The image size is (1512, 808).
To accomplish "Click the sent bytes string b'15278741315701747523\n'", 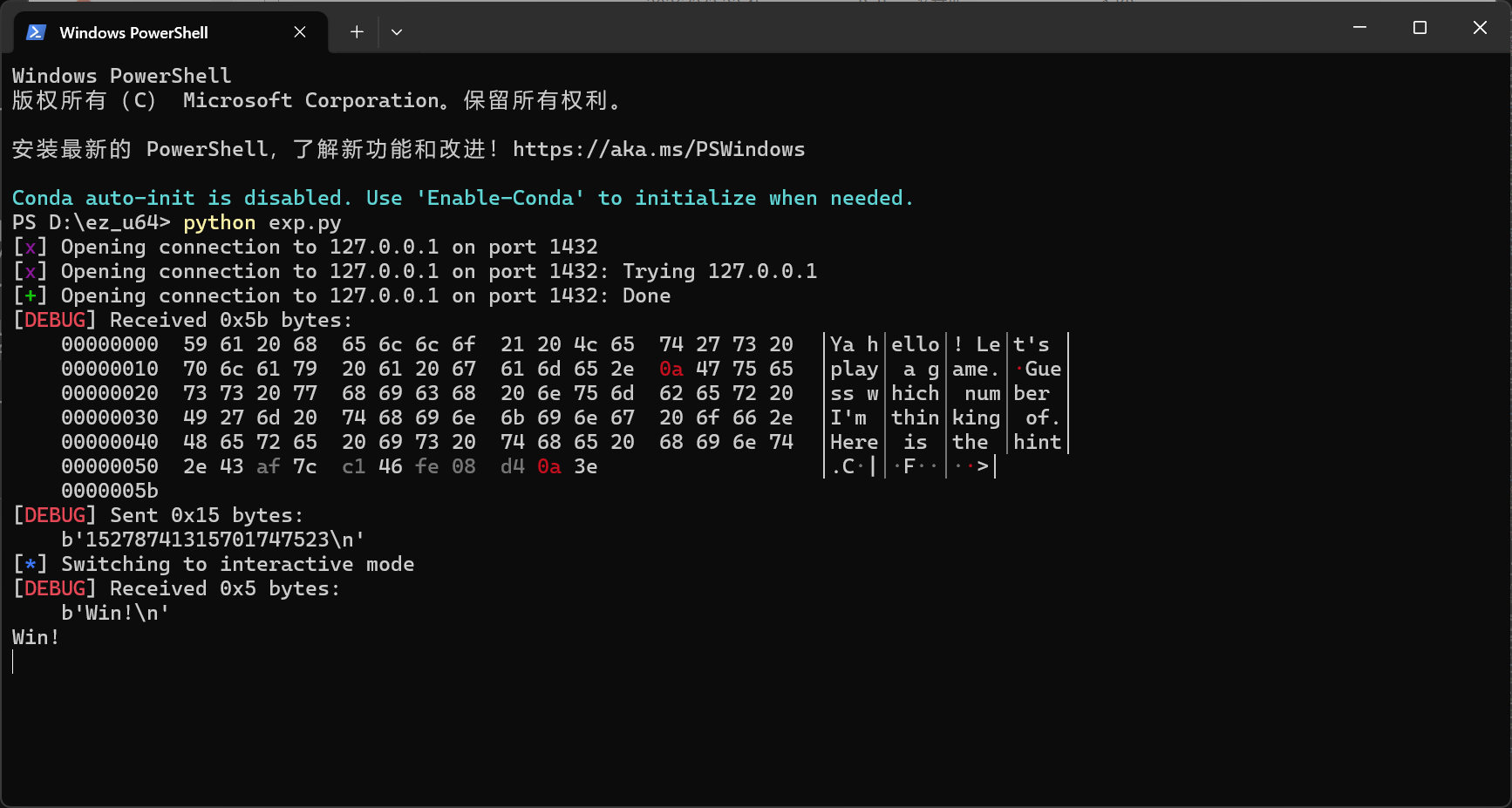I will click(213, 540).
